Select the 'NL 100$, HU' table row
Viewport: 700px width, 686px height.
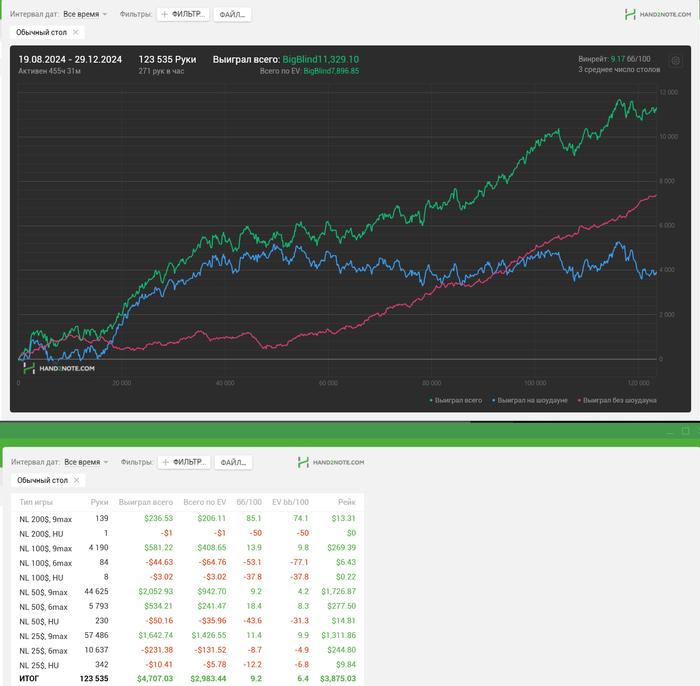point(188,577)
